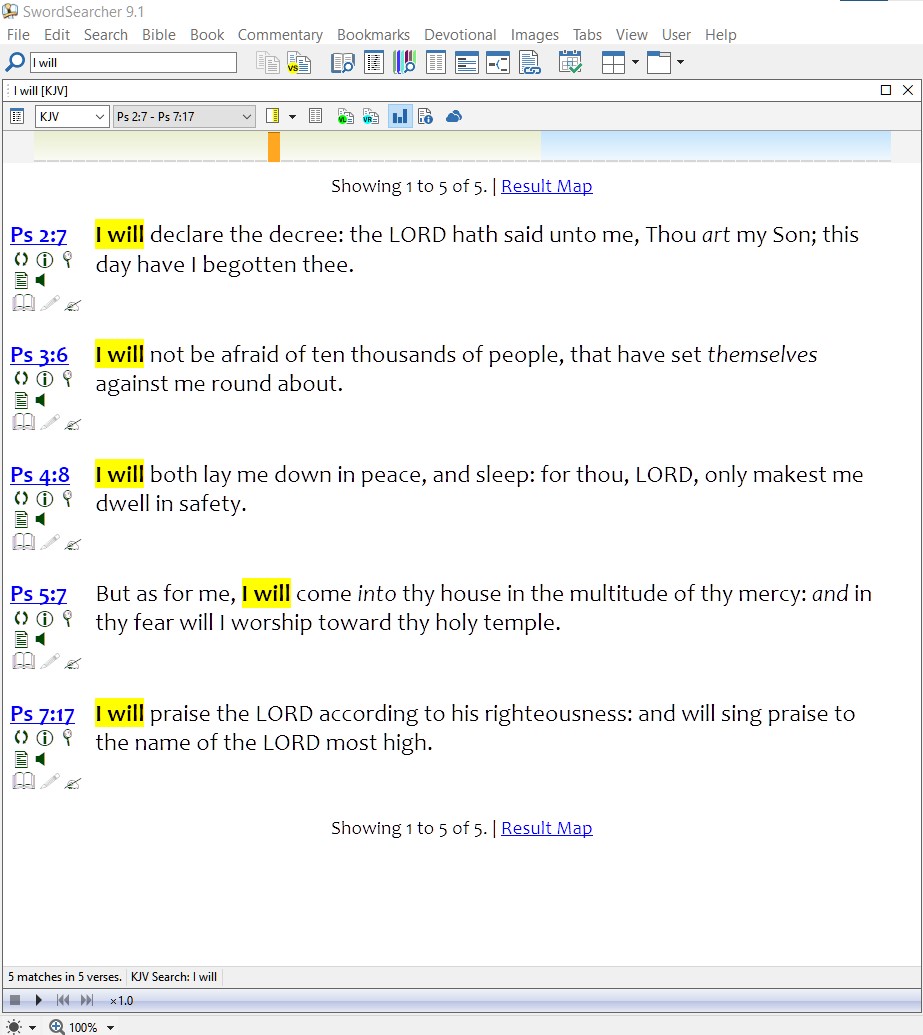Image resolution: width=923 pixels, height=1035 pixels.
Task: Open the Devotional menu
Action: [x=460, y=34]
